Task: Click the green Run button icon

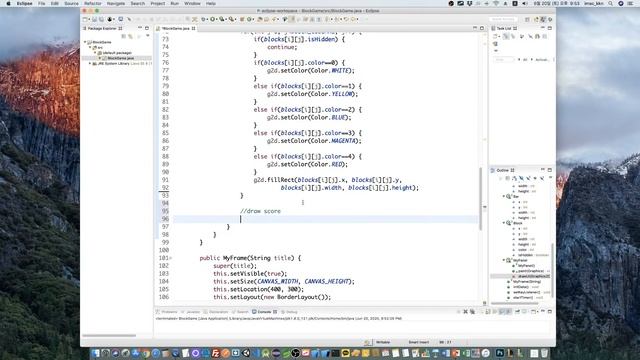Action: pos(212,19)
